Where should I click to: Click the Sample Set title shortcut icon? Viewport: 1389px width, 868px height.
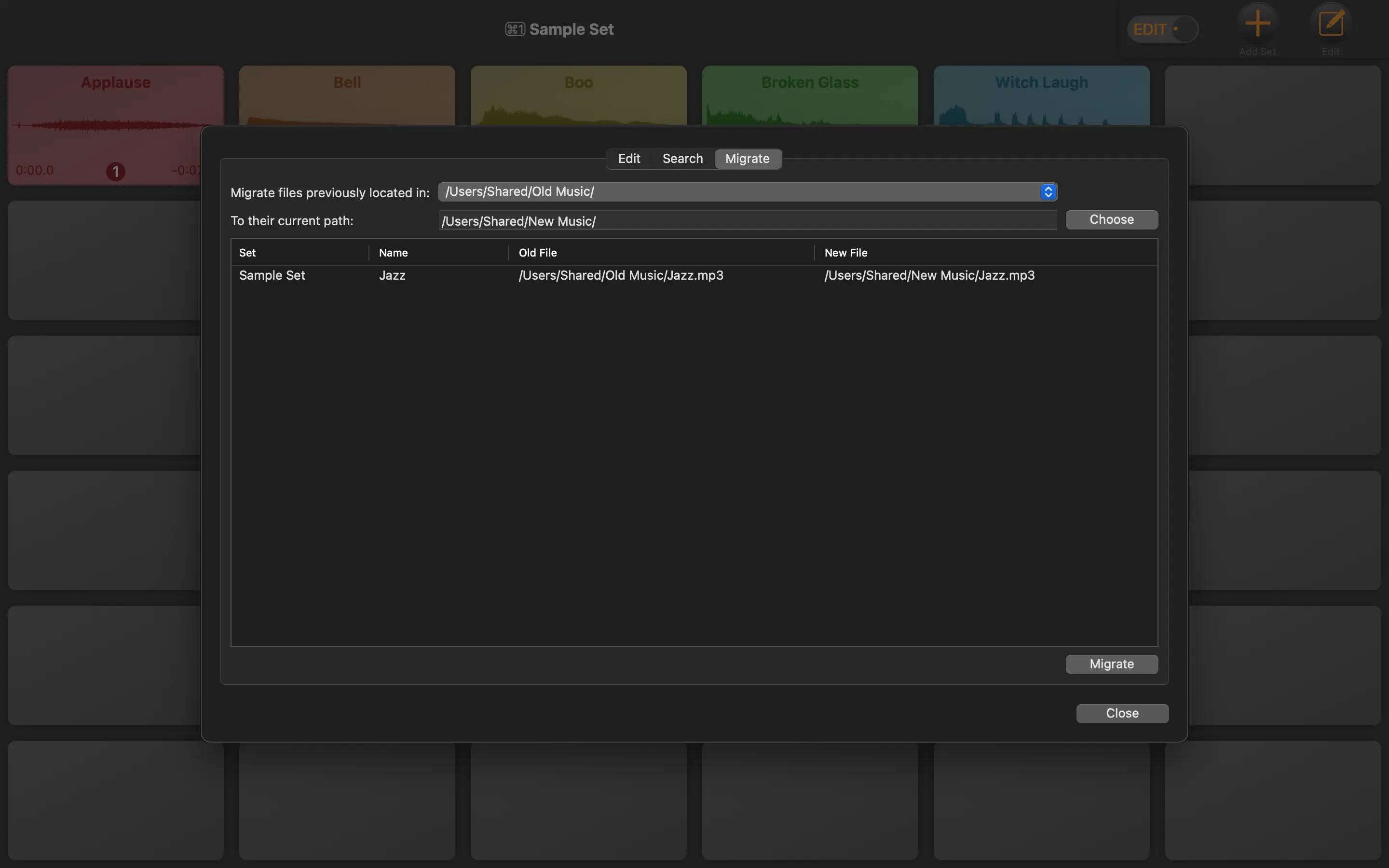[x=515, y=29]
